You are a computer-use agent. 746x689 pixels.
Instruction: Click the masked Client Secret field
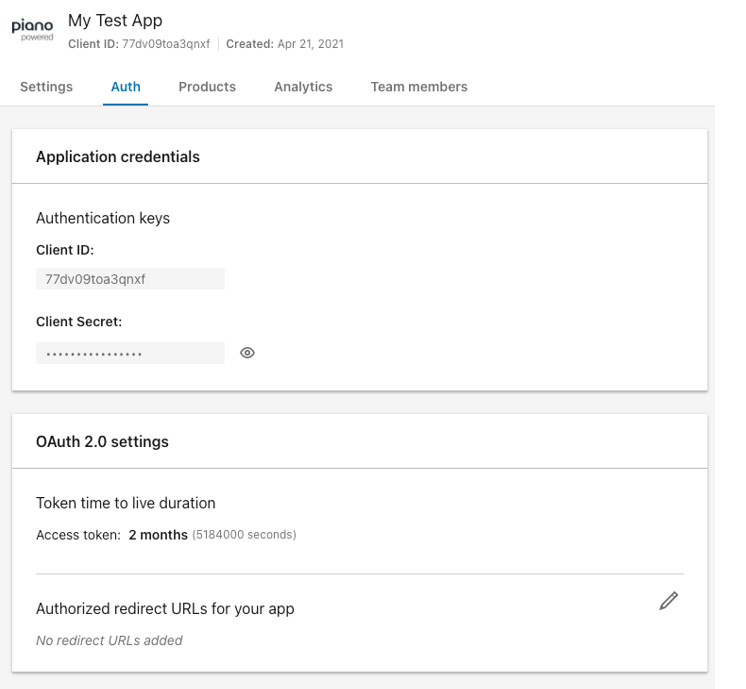pyautogui.click(x=130, y=353)
